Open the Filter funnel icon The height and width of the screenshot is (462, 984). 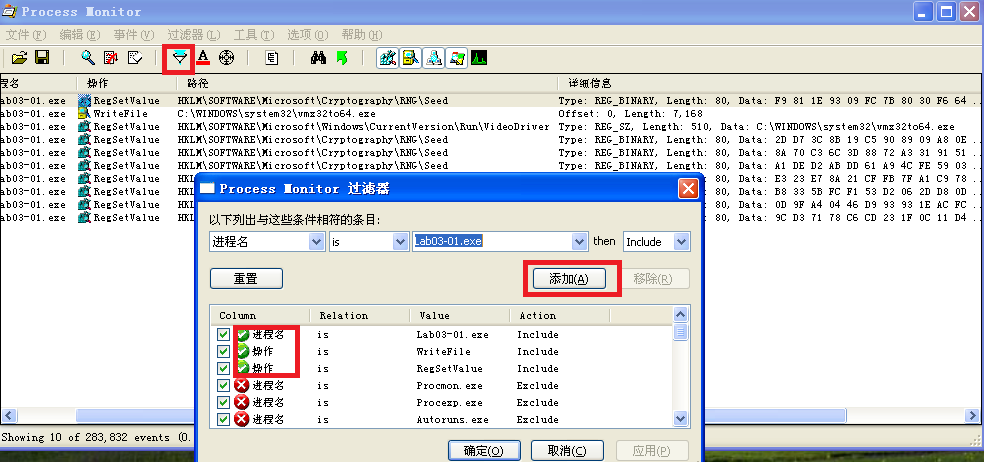tap(180, 58)
